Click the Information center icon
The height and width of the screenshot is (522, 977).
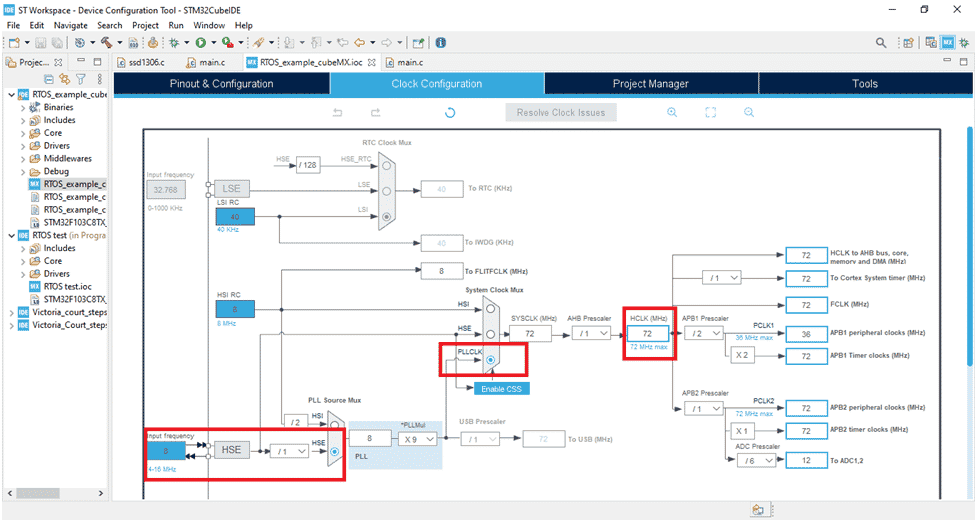441,43
